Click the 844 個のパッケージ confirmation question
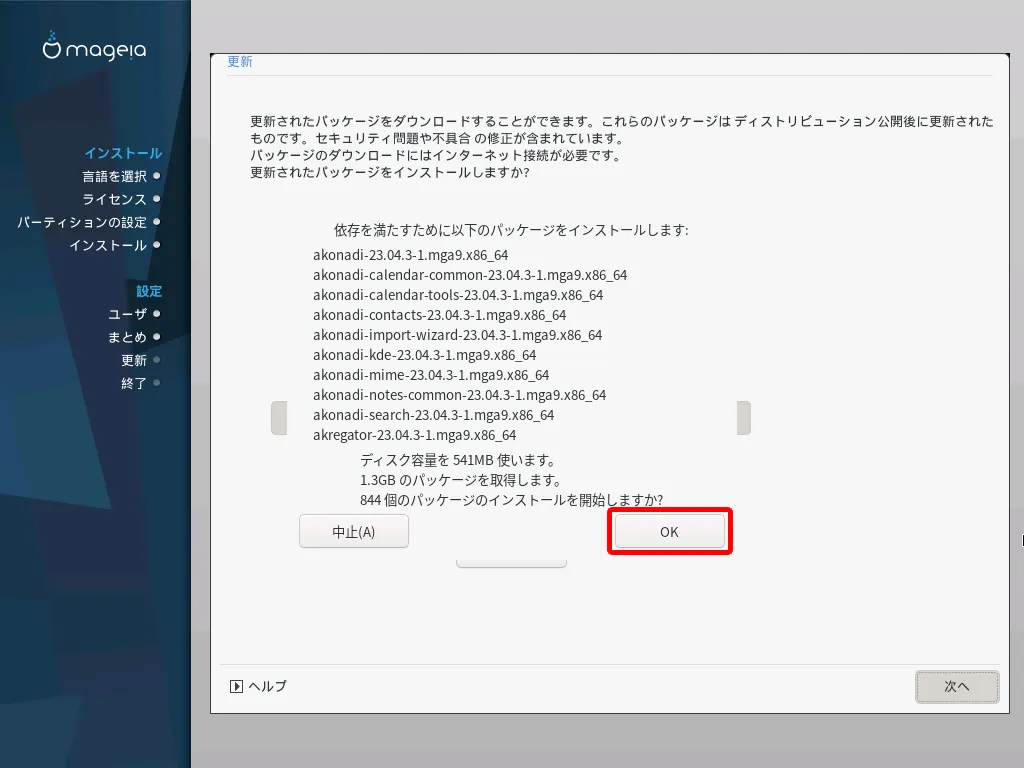 511,500
